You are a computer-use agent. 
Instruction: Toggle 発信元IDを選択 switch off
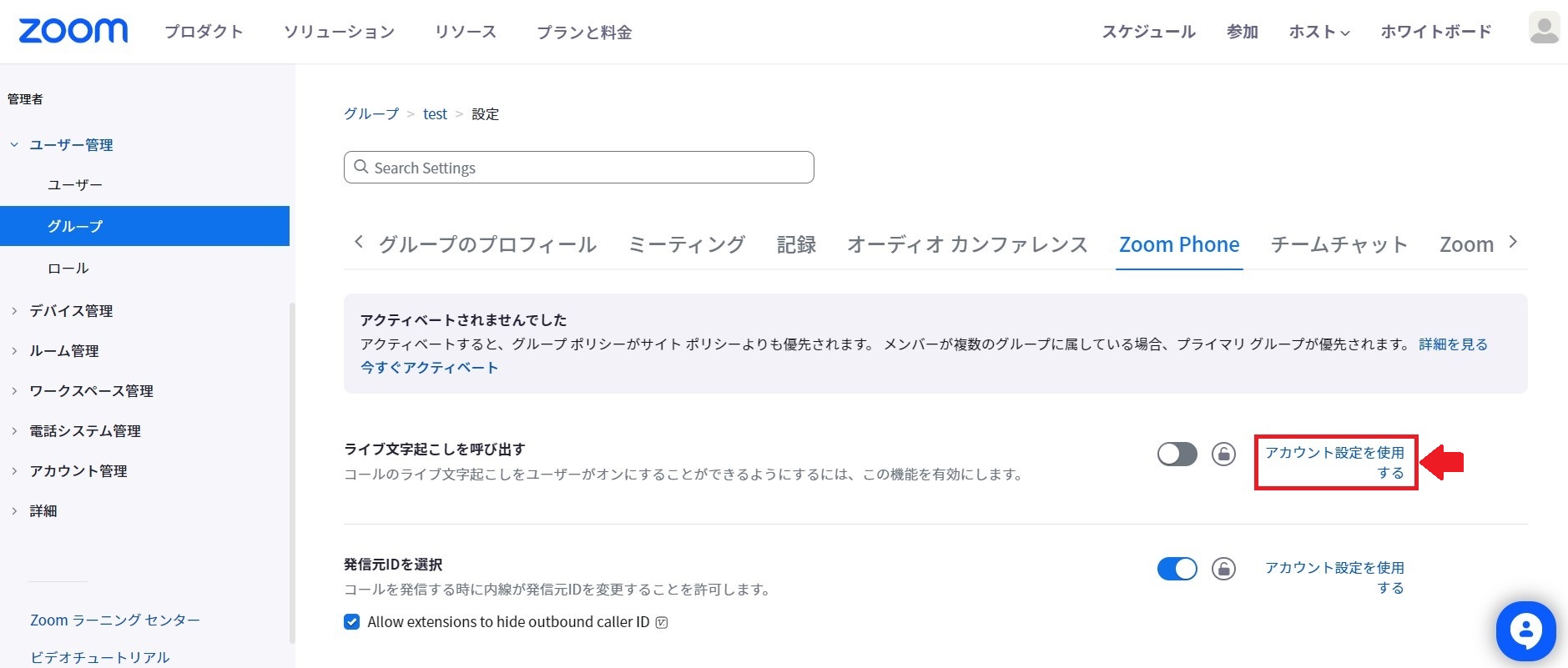click(1177, 569)
